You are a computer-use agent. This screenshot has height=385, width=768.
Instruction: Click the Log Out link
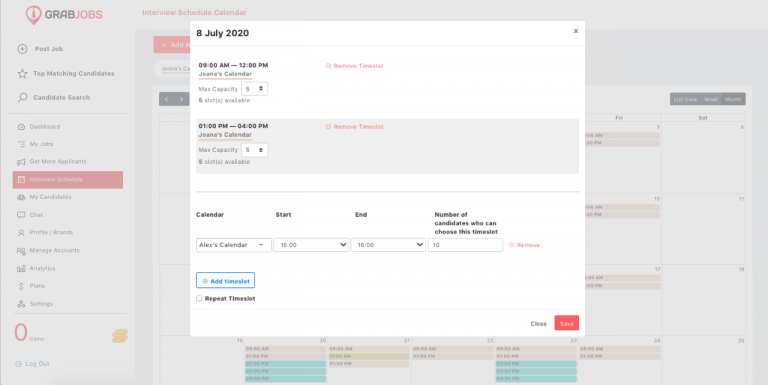(37, 364)
